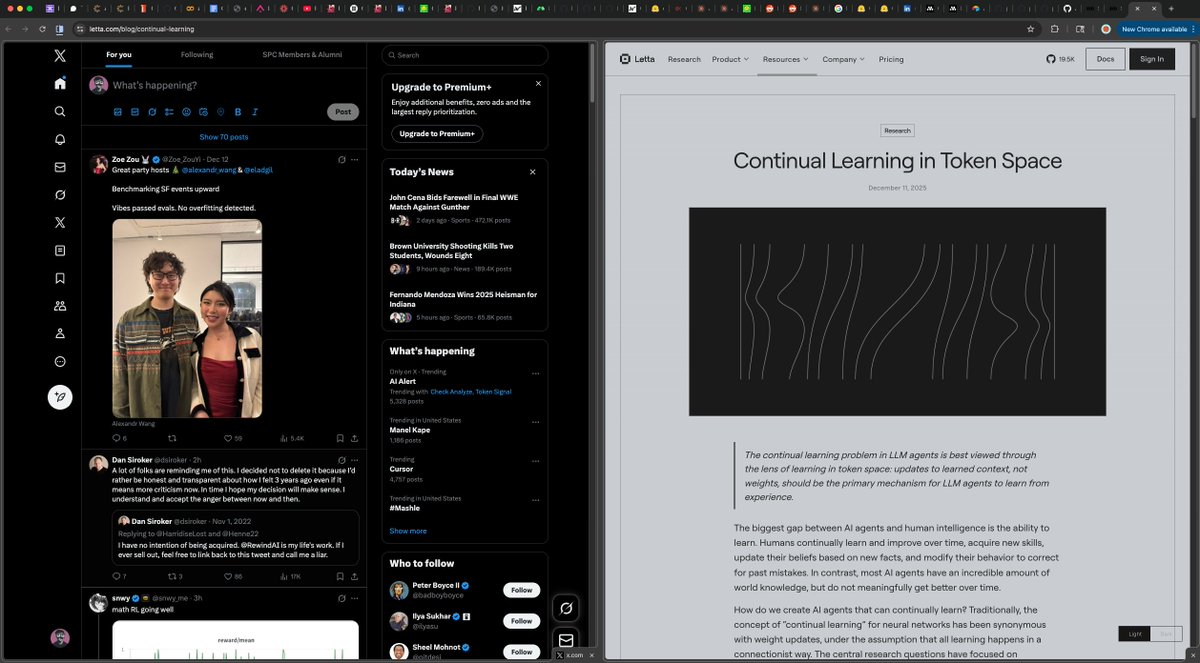The width and height of the screenshot is (1200, 663).
Task: Expand the Product dropdown on Letta
Action: pos(729,59)
